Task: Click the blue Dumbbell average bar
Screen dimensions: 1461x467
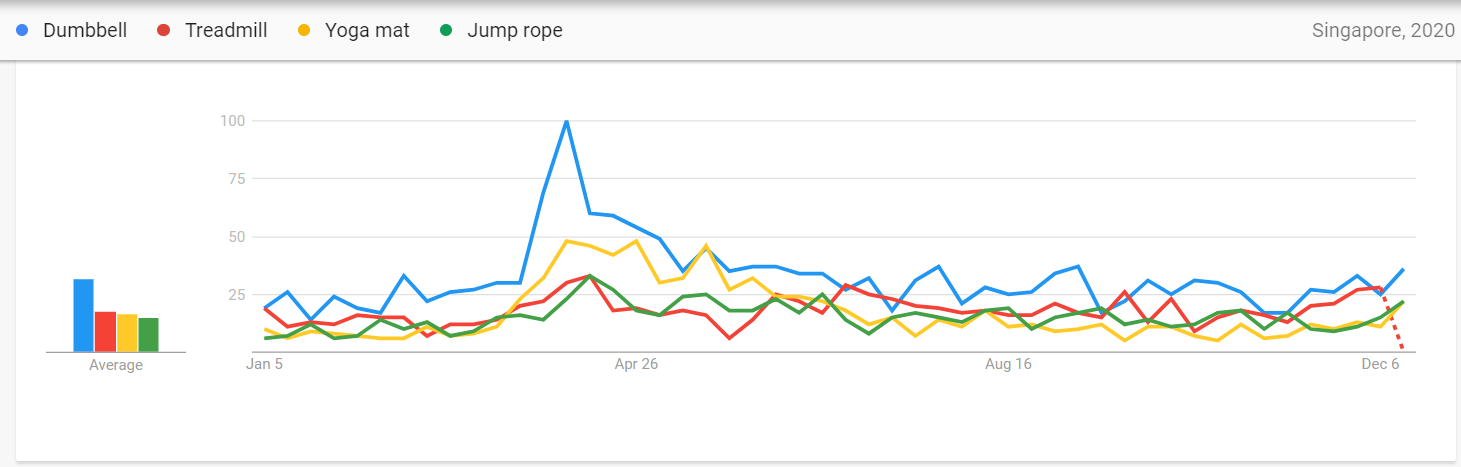Action: pyautogui.click(x=83, y=316)
